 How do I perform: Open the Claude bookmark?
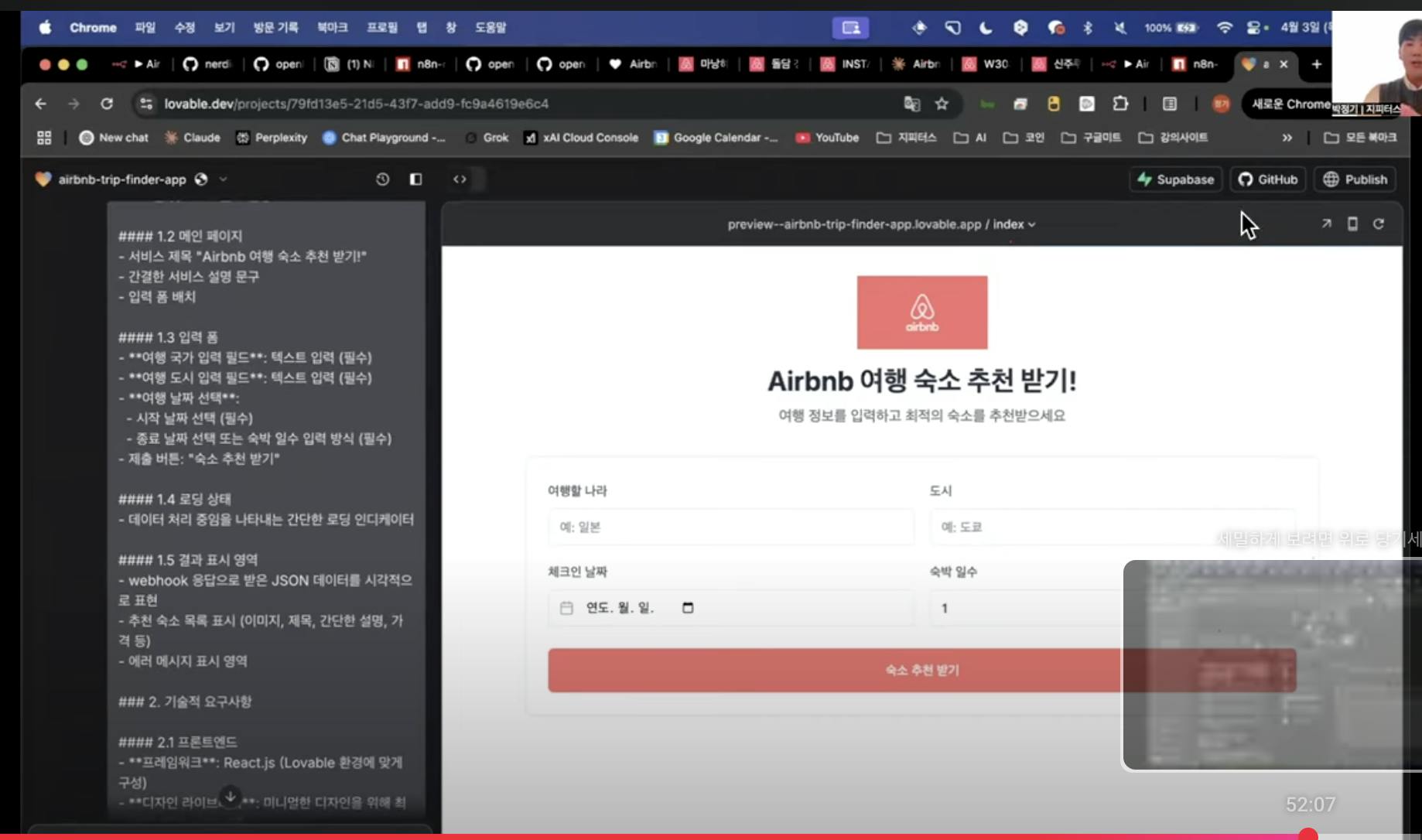[193, 138]
